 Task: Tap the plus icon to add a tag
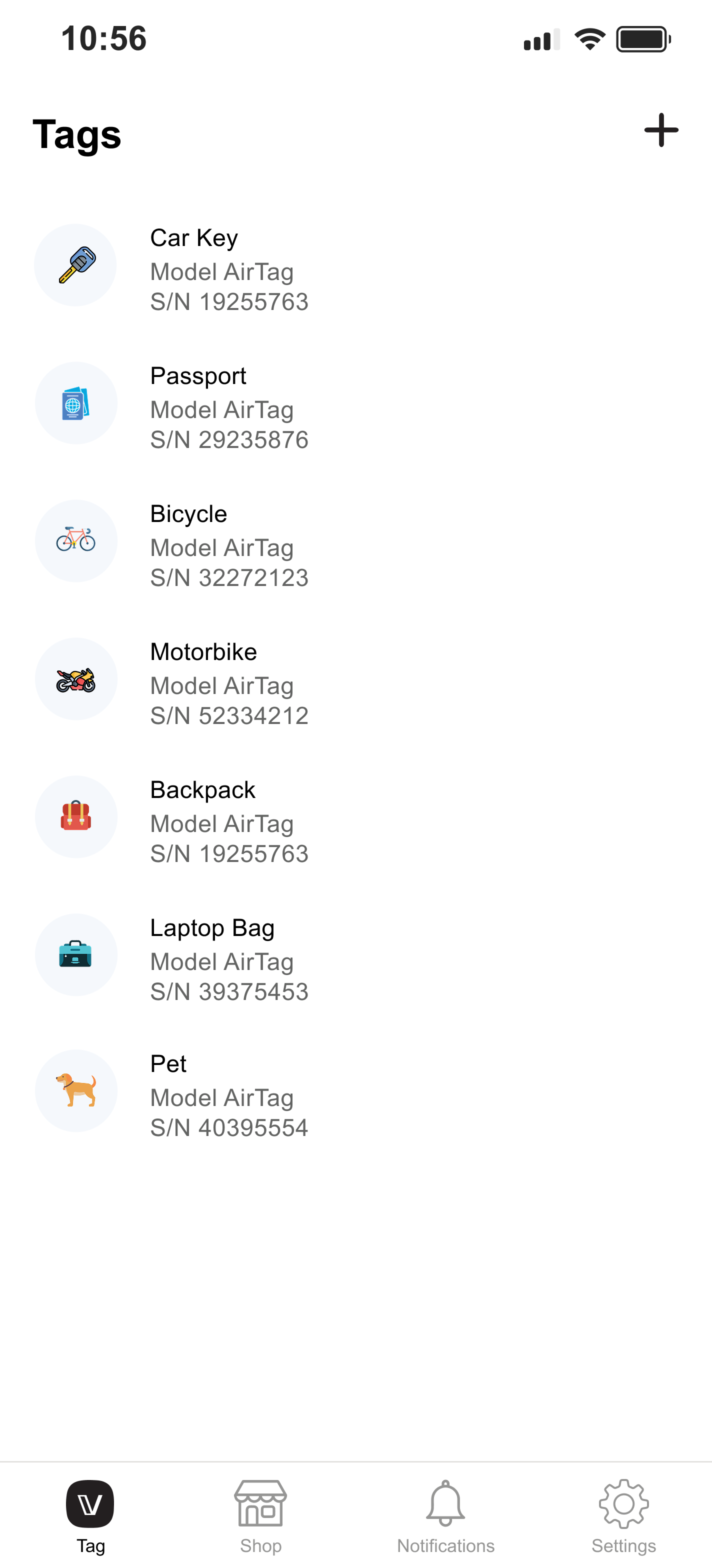tap(661, 130)
